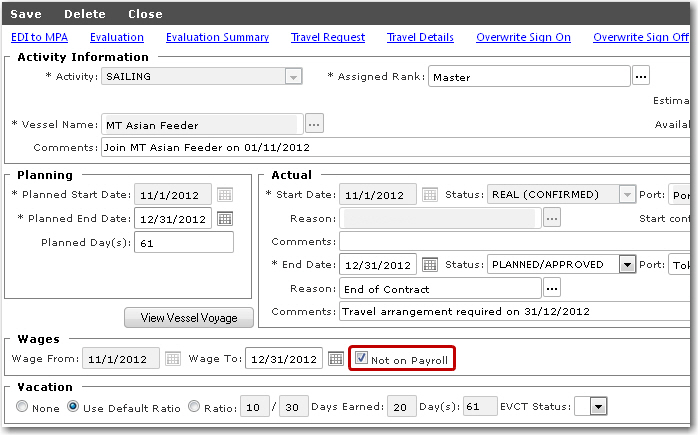Select the None vacation radio button
This screenshot has height=435, width=698.
click(22, 407)
